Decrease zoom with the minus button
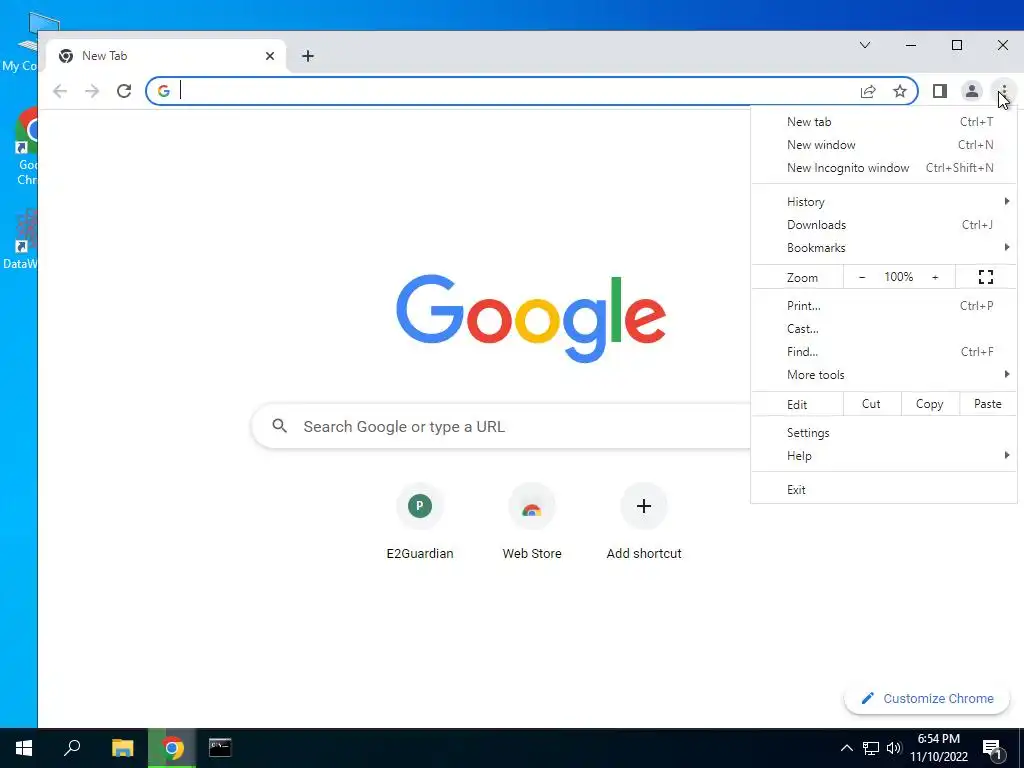Viewport: 1024px width, 768px height. coord(862,278)
